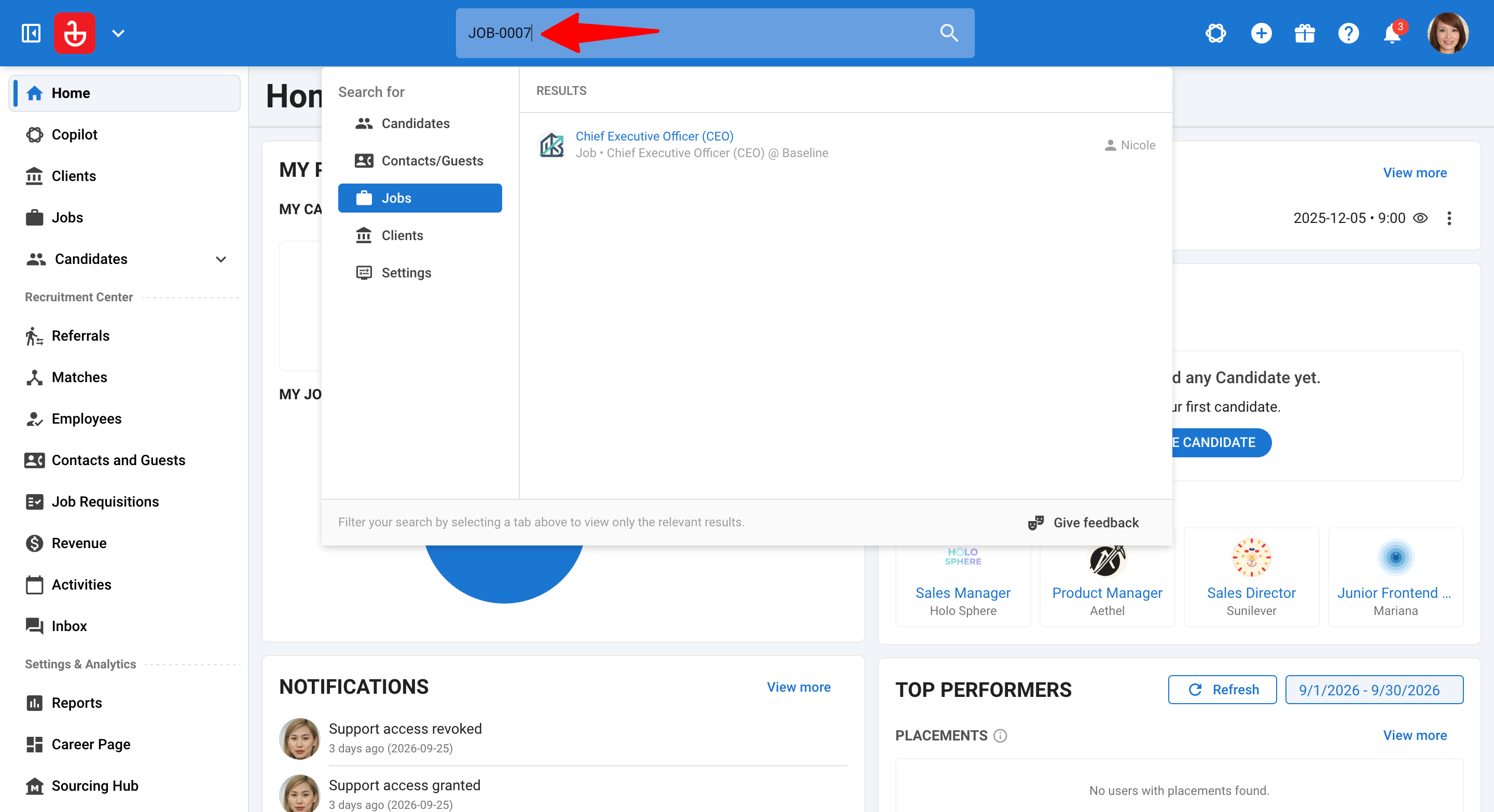Open the gift rewards icon
The width and height of the screenshot is (1494, 812).
click(x=1305, y=33)
